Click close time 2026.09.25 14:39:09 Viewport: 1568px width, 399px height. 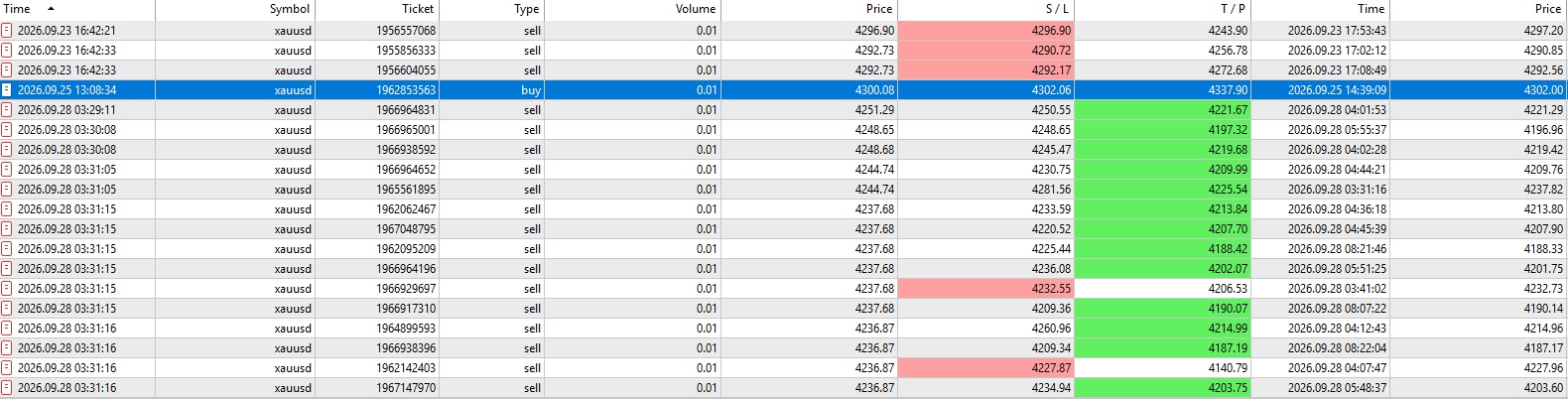(x=1337, y=90)
